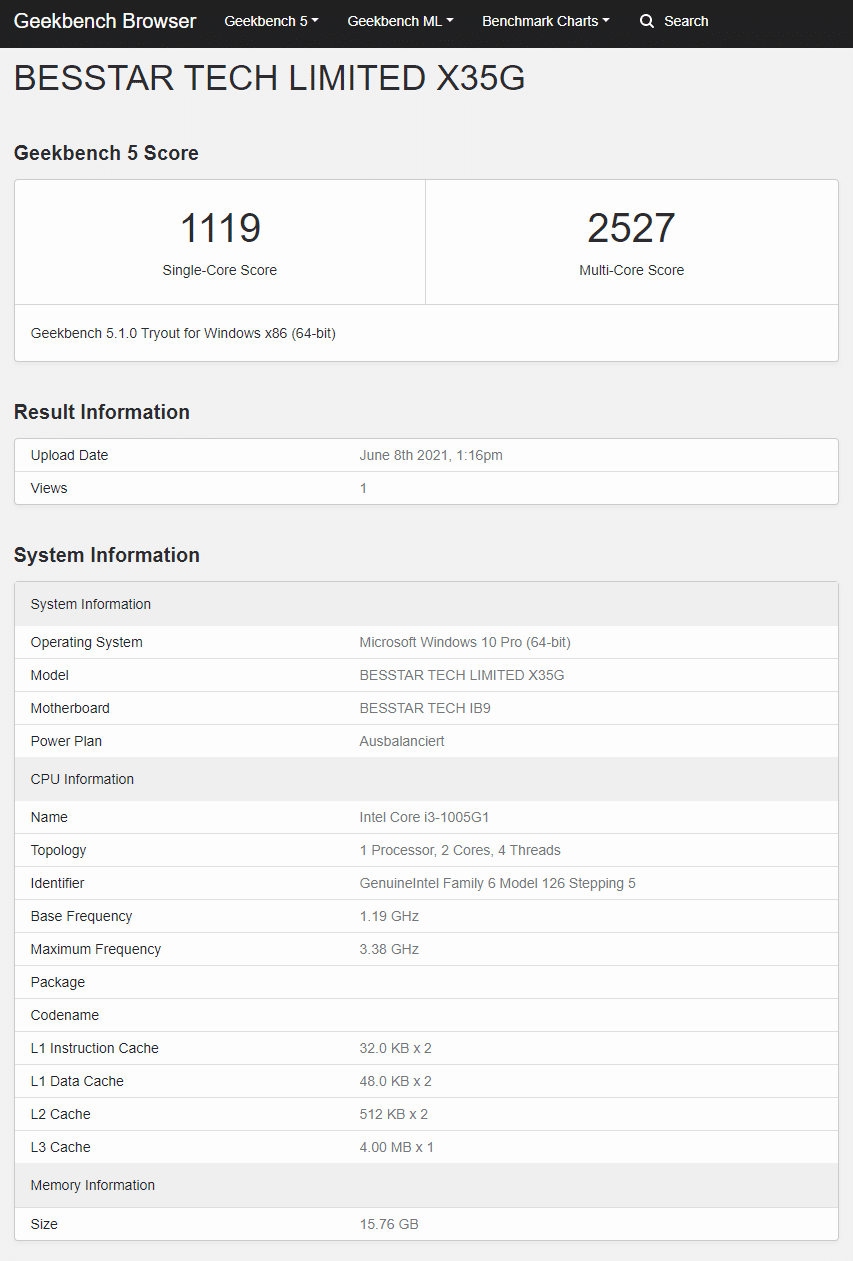Click the memory Size label

pyautogui.click(x=44, y=1224)
